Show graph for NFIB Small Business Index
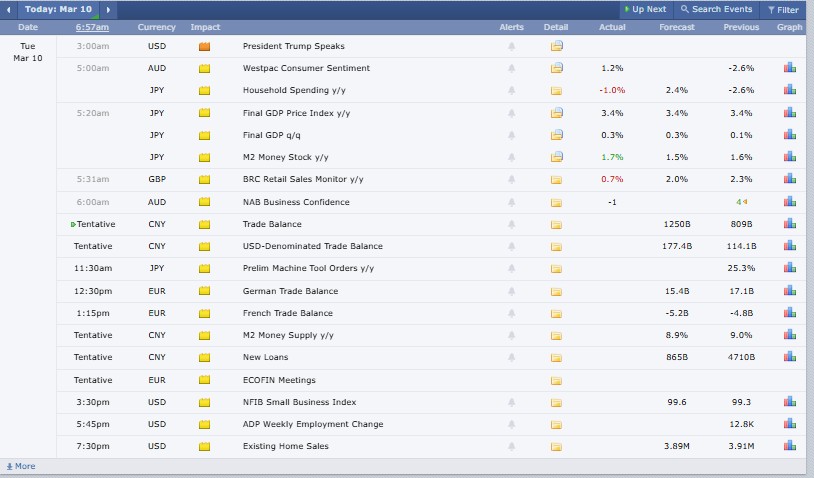 point(790,402)
